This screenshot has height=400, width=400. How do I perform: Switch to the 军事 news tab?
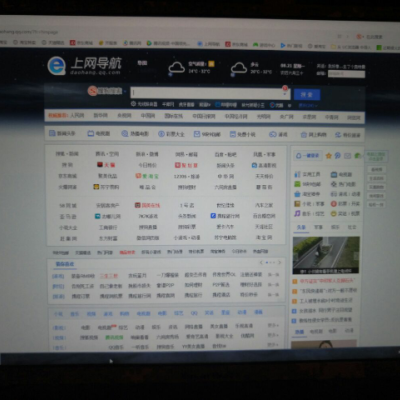[x=318, y=227]
